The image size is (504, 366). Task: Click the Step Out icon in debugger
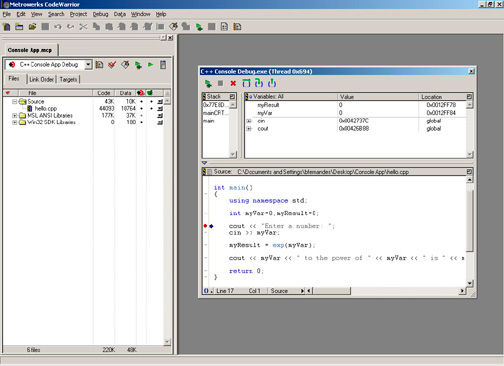click(x=272, y=83)
